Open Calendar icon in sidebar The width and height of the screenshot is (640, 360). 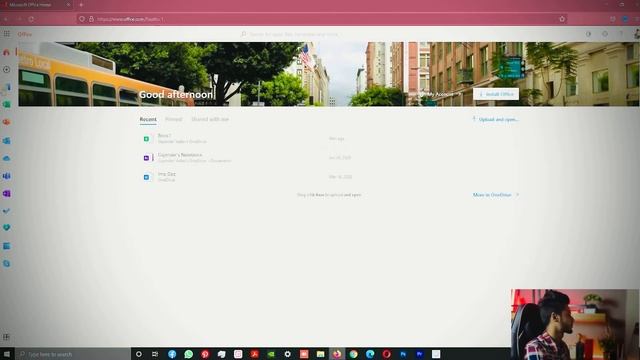[x=7, y=246]
